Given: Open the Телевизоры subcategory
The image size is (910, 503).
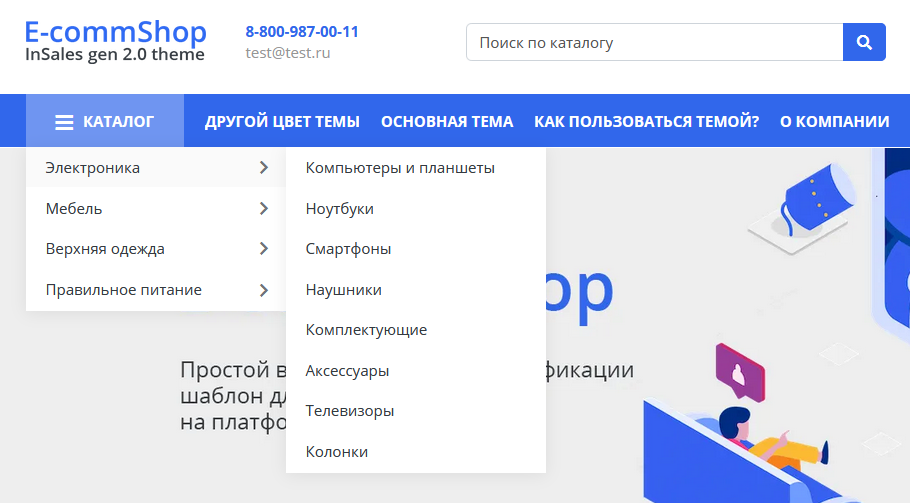Looking at the screenshot, I should pos(349,411).
